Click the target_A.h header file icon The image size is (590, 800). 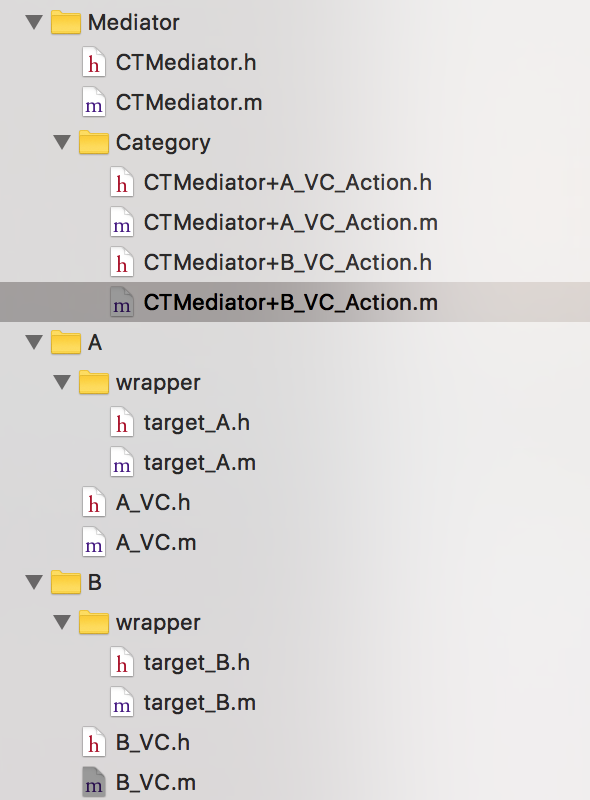(x=122, y=423)
